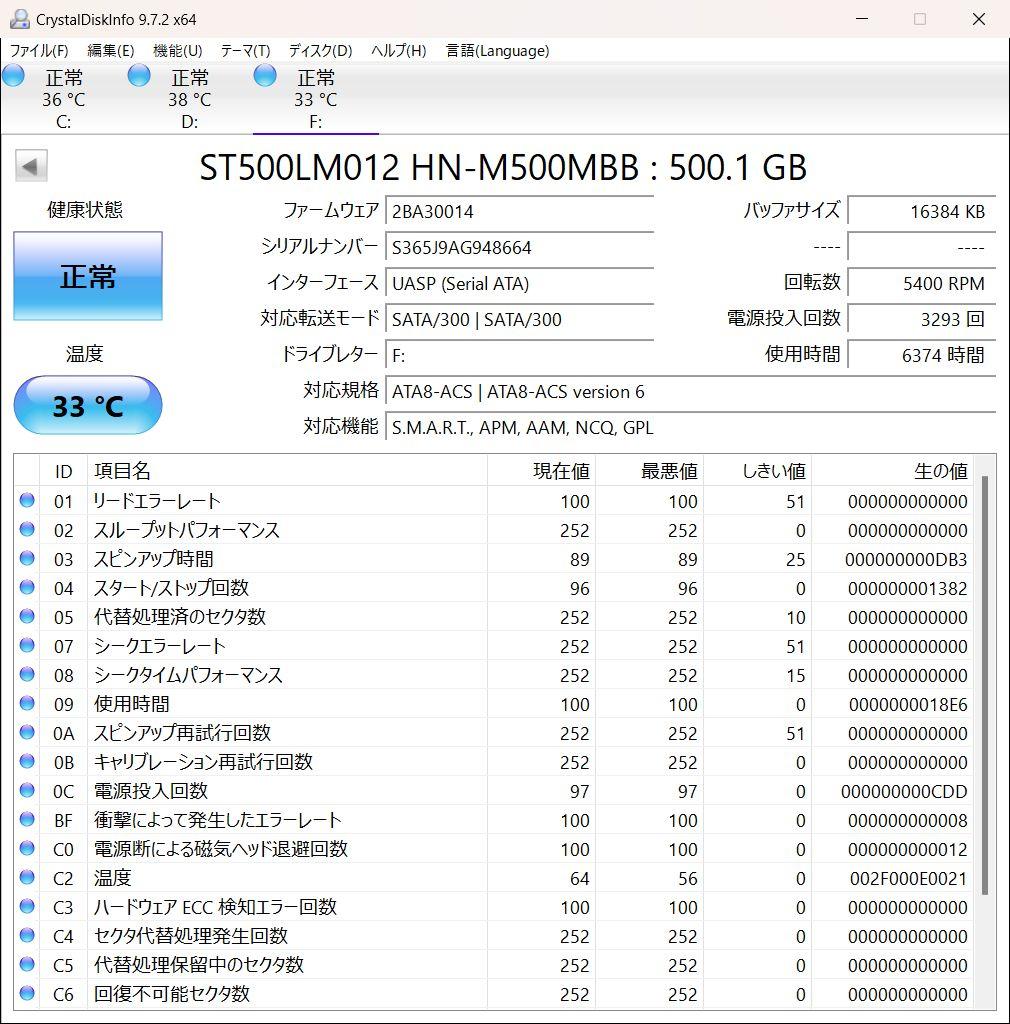Click status orb of attribute 0A スピンアップ再試行回数

point(27,732)
